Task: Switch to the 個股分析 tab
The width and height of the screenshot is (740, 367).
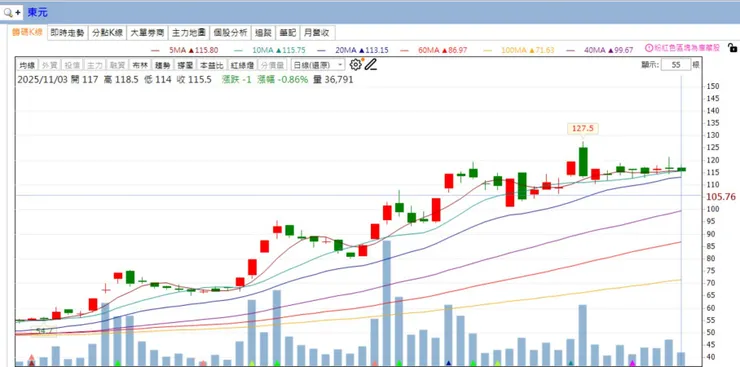Action: (230, 33)
